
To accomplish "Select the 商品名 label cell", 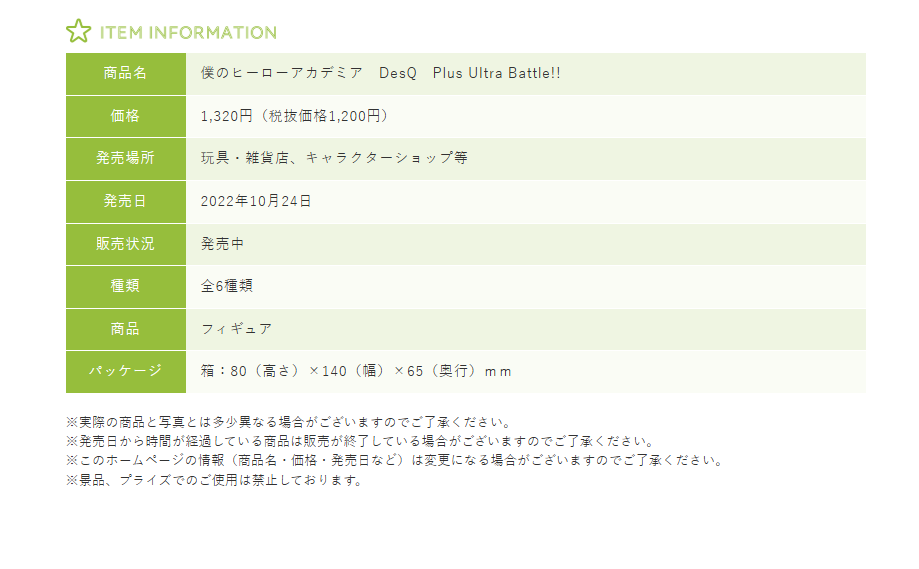I will pyautogui.click(x=125, y=74).
